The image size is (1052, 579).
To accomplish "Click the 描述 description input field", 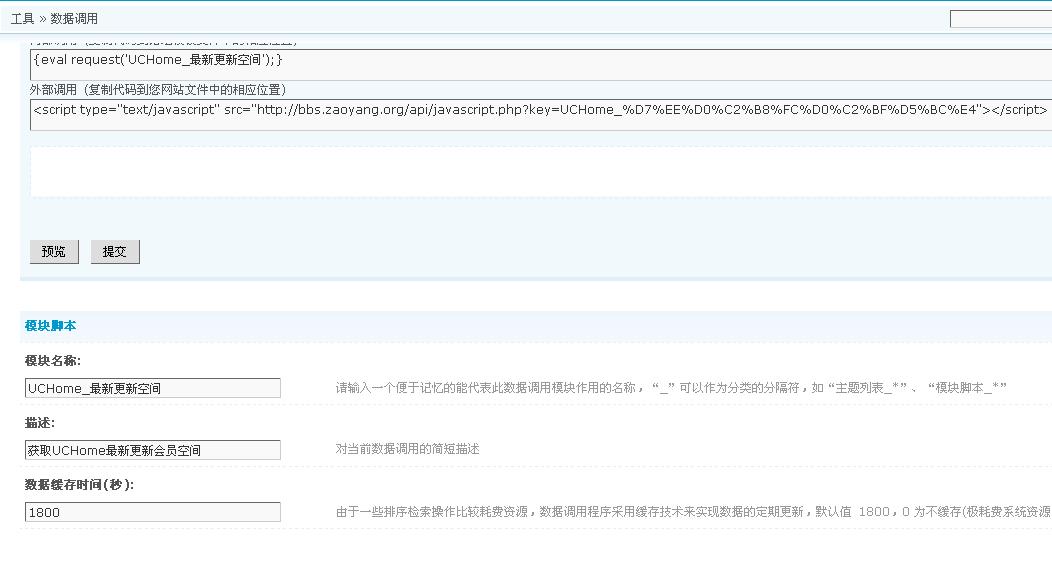I will click(152, 450).
